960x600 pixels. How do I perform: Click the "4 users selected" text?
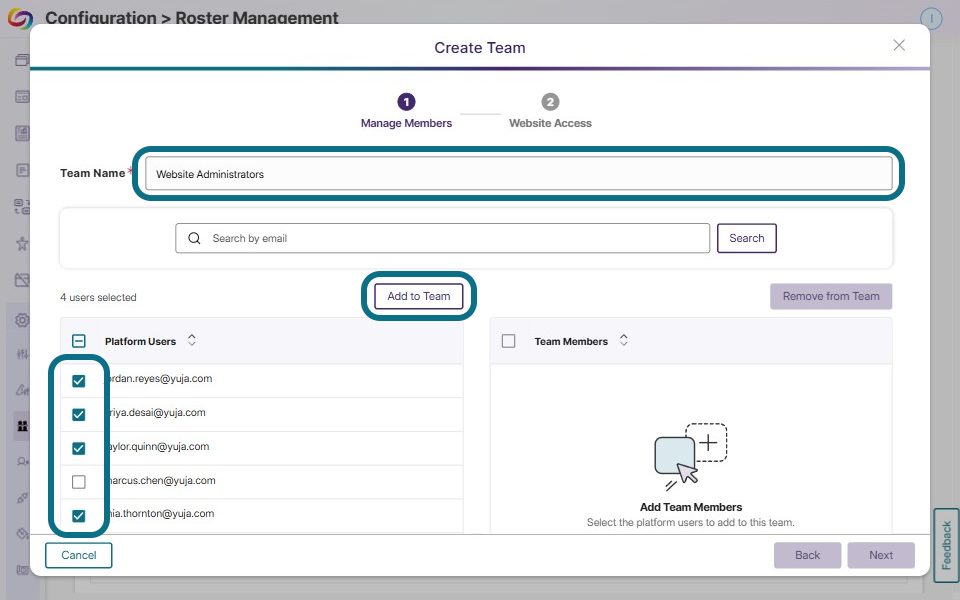point(98,298)
